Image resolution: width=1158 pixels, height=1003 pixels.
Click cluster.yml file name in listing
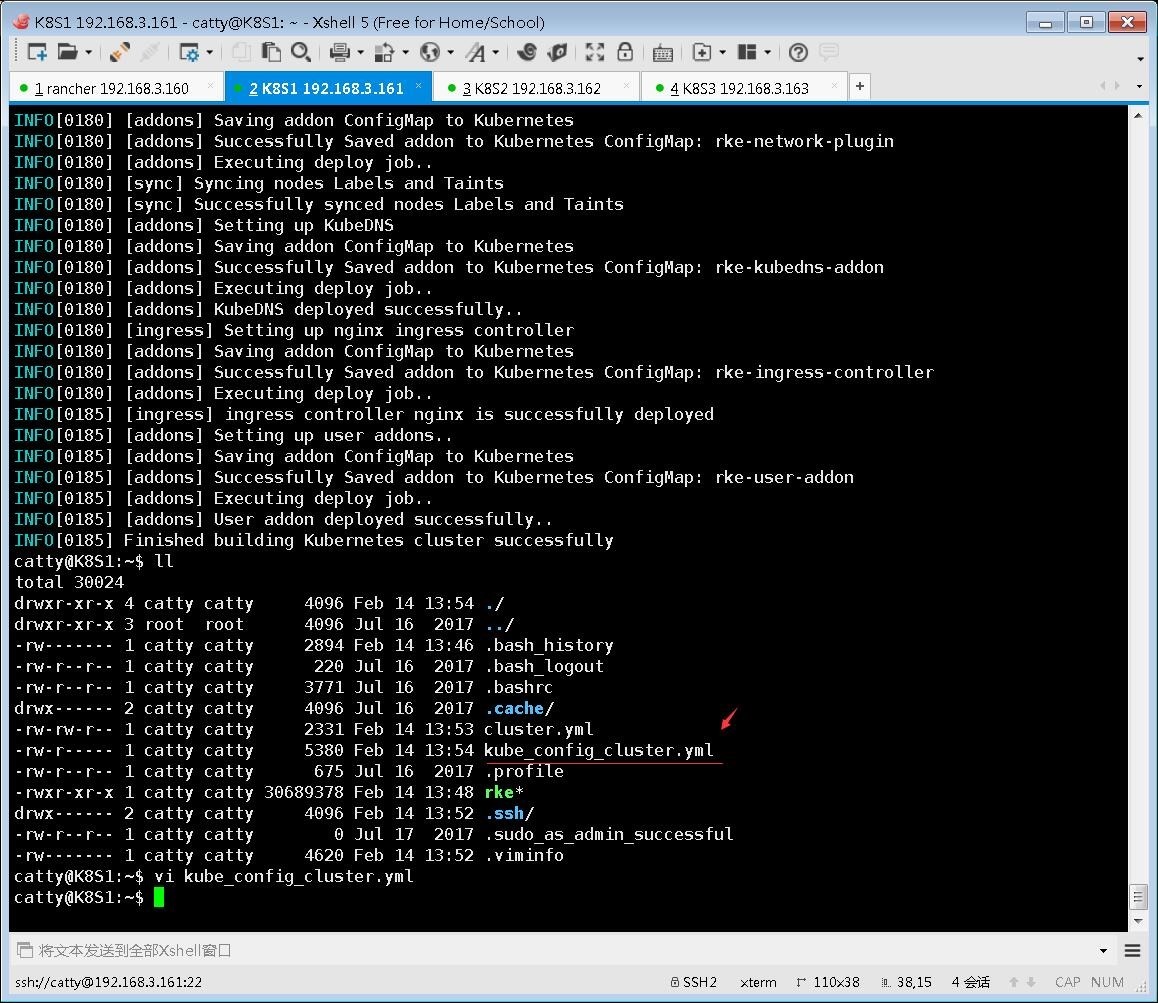538,730
